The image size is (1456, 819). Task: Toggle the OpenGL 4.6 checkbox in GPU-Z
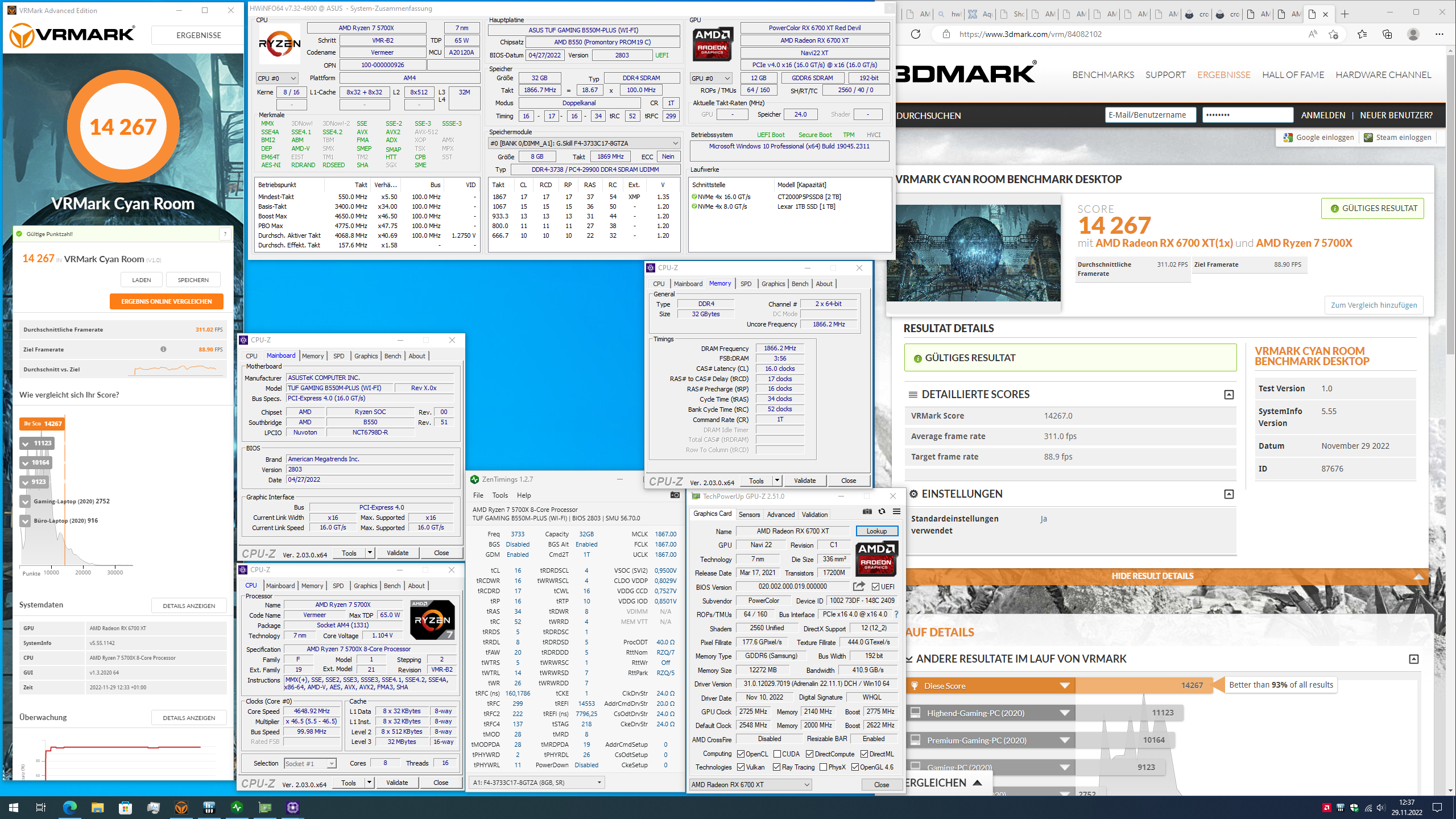855,767
